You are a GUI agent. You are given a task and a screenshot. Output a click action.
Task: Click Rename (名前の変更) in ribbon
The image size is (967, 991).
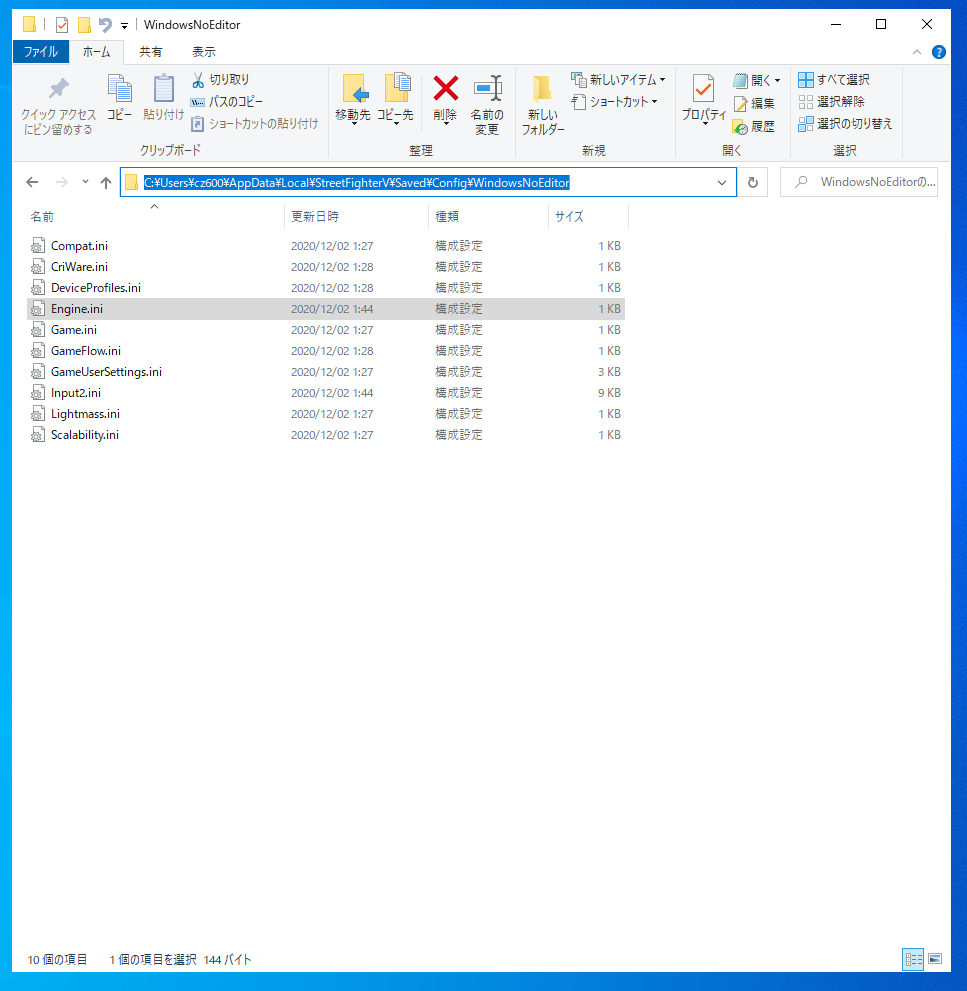click(487, 105)
